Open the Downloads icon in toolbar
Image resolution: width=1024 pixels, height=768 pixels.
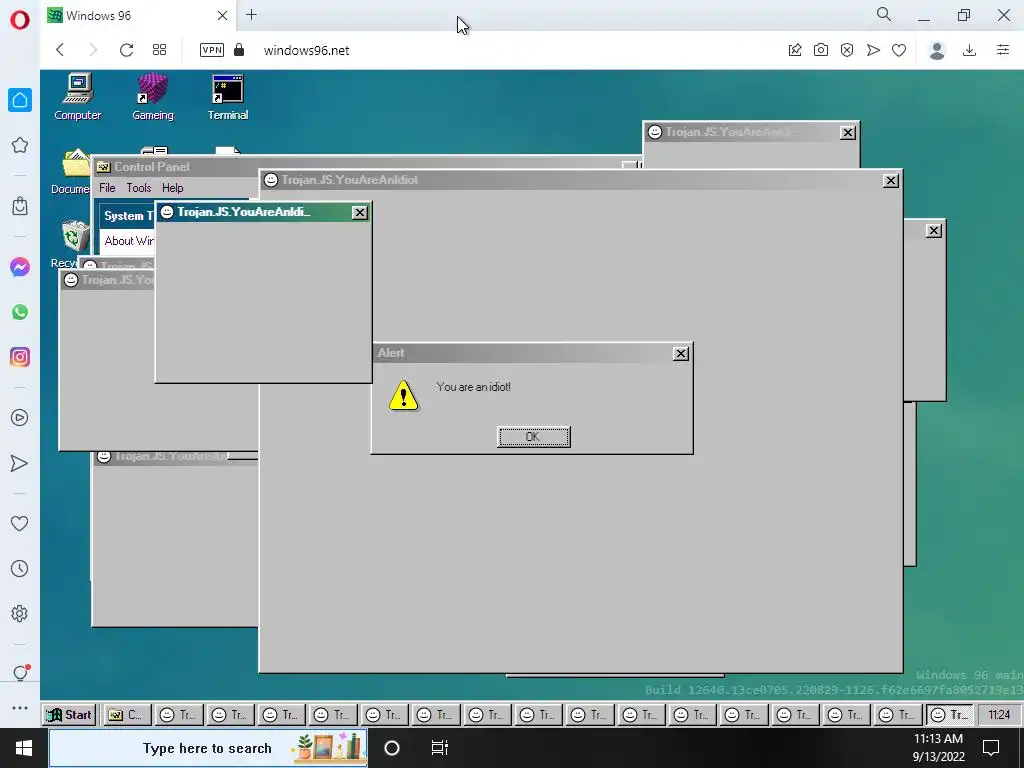[970, 50]
